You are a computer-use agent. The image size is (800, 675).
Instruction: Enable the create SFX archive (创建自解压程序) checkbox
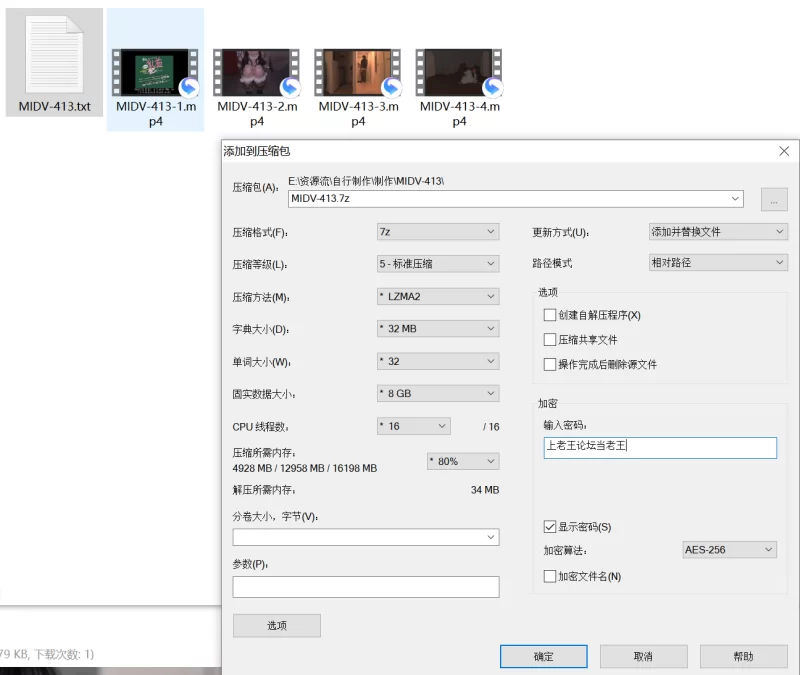(550, 315)
